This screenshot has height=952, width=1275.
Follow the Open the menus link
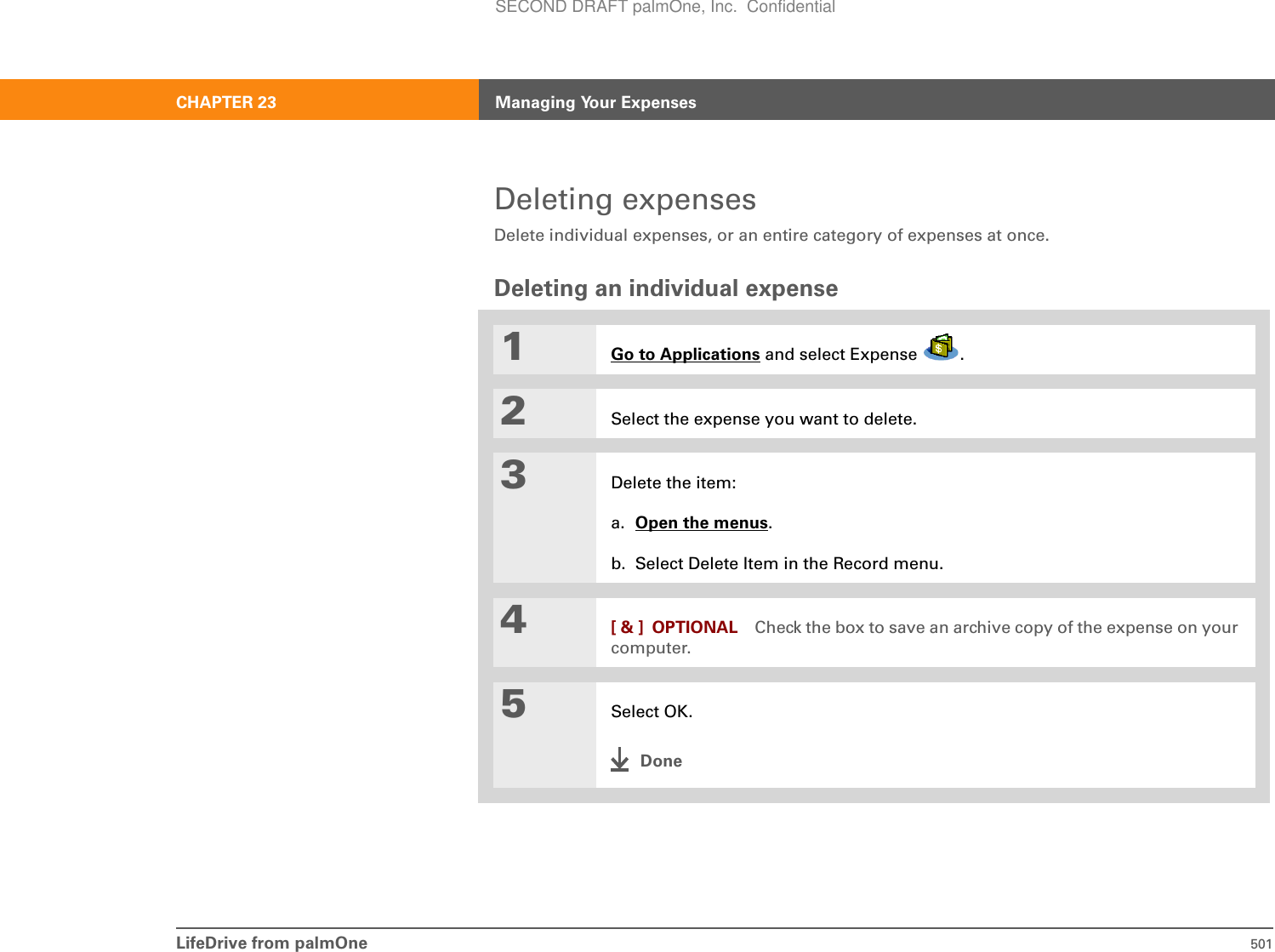[x=702, y=522]
